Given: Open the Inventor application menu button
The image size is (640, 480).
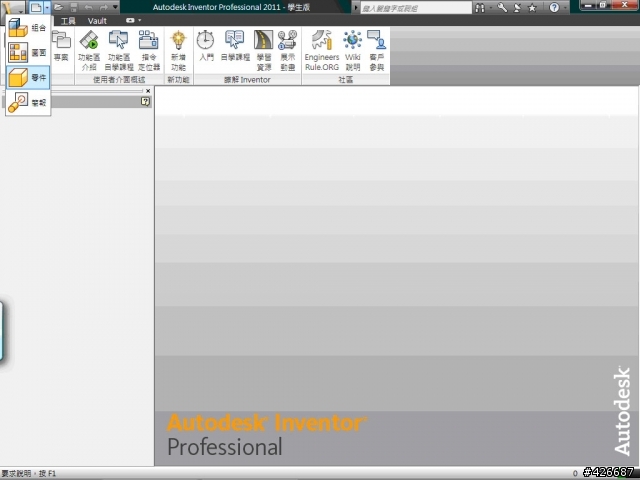Looking at the screenshot, I should point(13,7).
